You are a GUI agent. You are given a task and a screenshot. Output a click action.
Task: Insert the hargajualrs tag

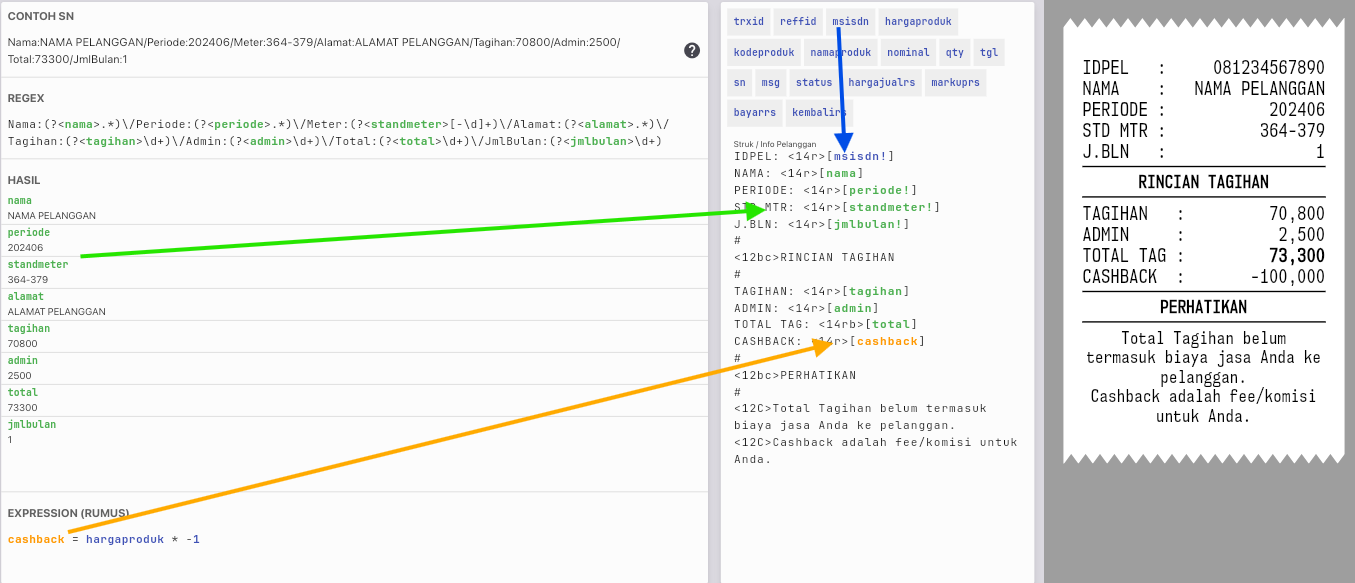(881, 82)
